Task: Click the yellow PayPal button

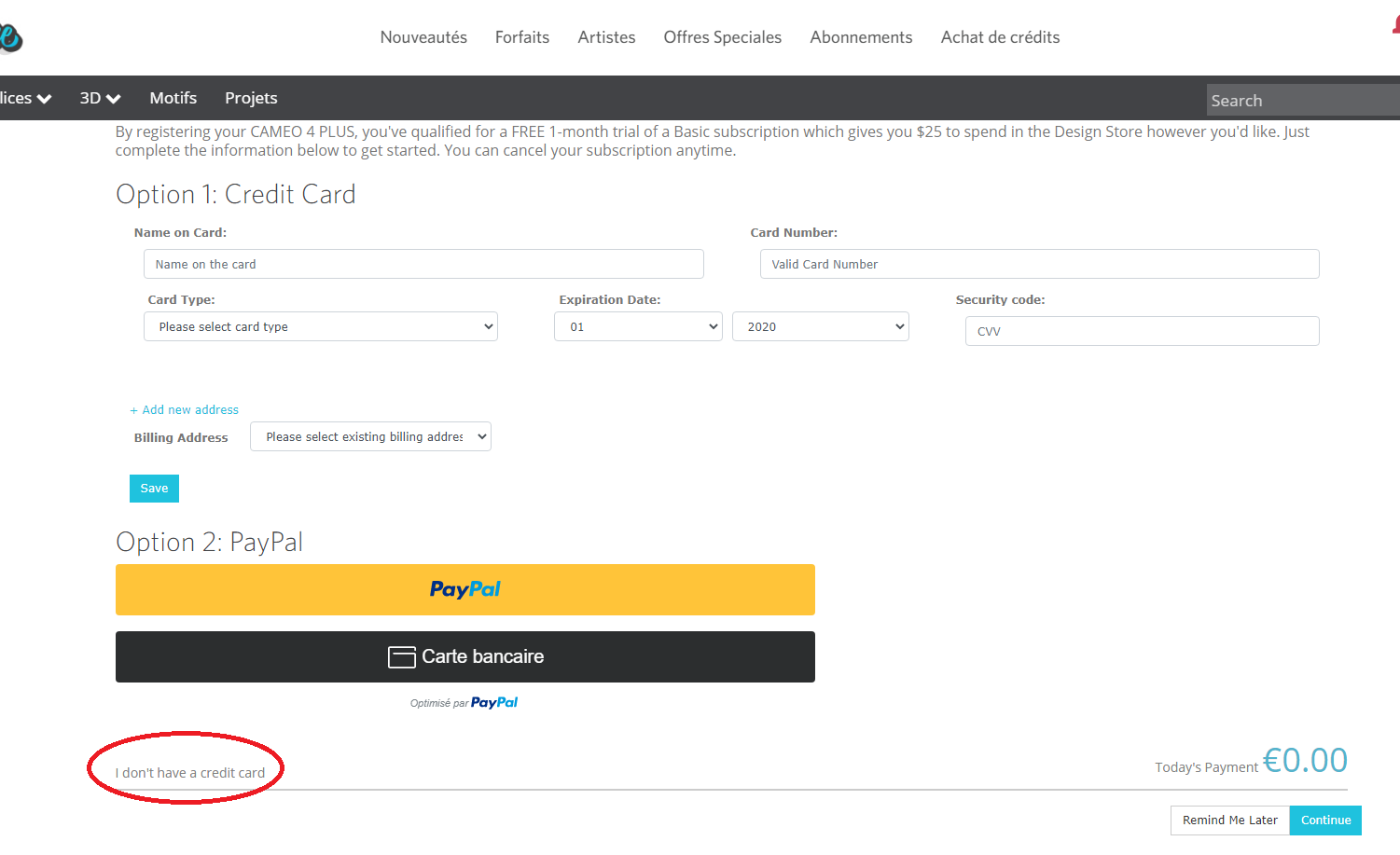Action: pyautogui.click(x=464, y=589)
